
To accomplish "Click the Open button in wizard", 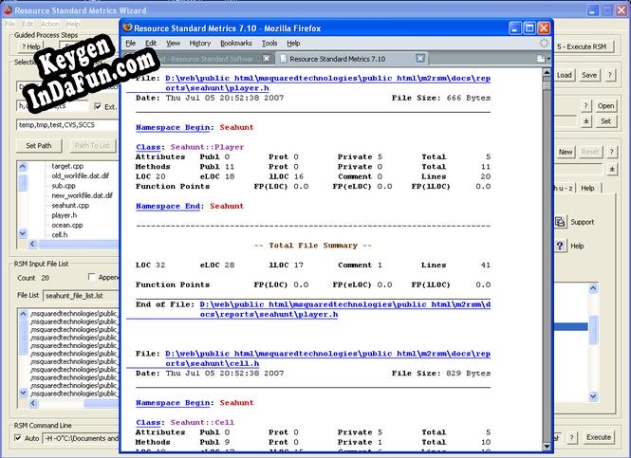I will (606, 106).
